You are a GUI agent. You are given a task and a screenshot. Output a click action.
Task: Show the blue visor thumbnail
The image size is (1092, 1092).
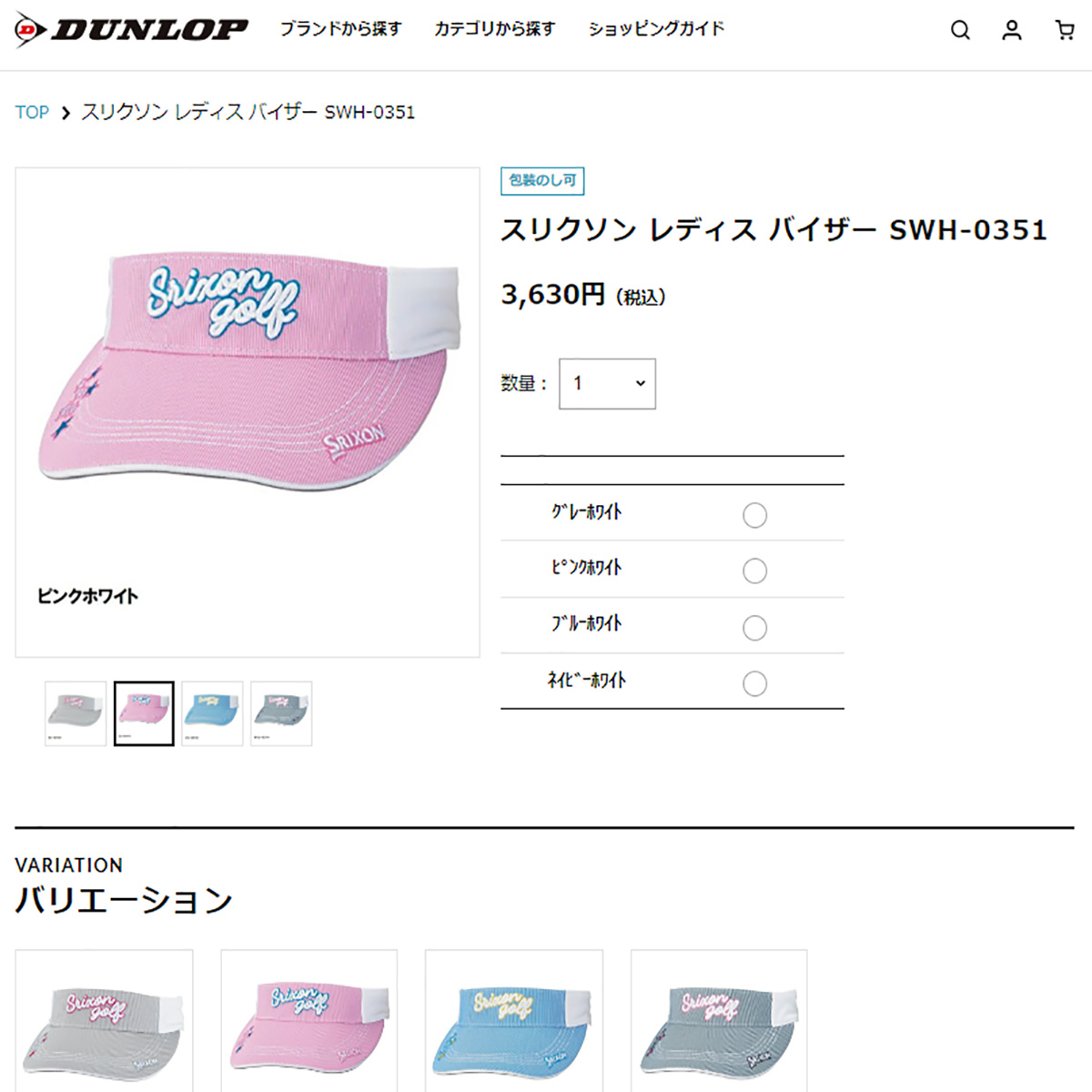pos(212,713)
